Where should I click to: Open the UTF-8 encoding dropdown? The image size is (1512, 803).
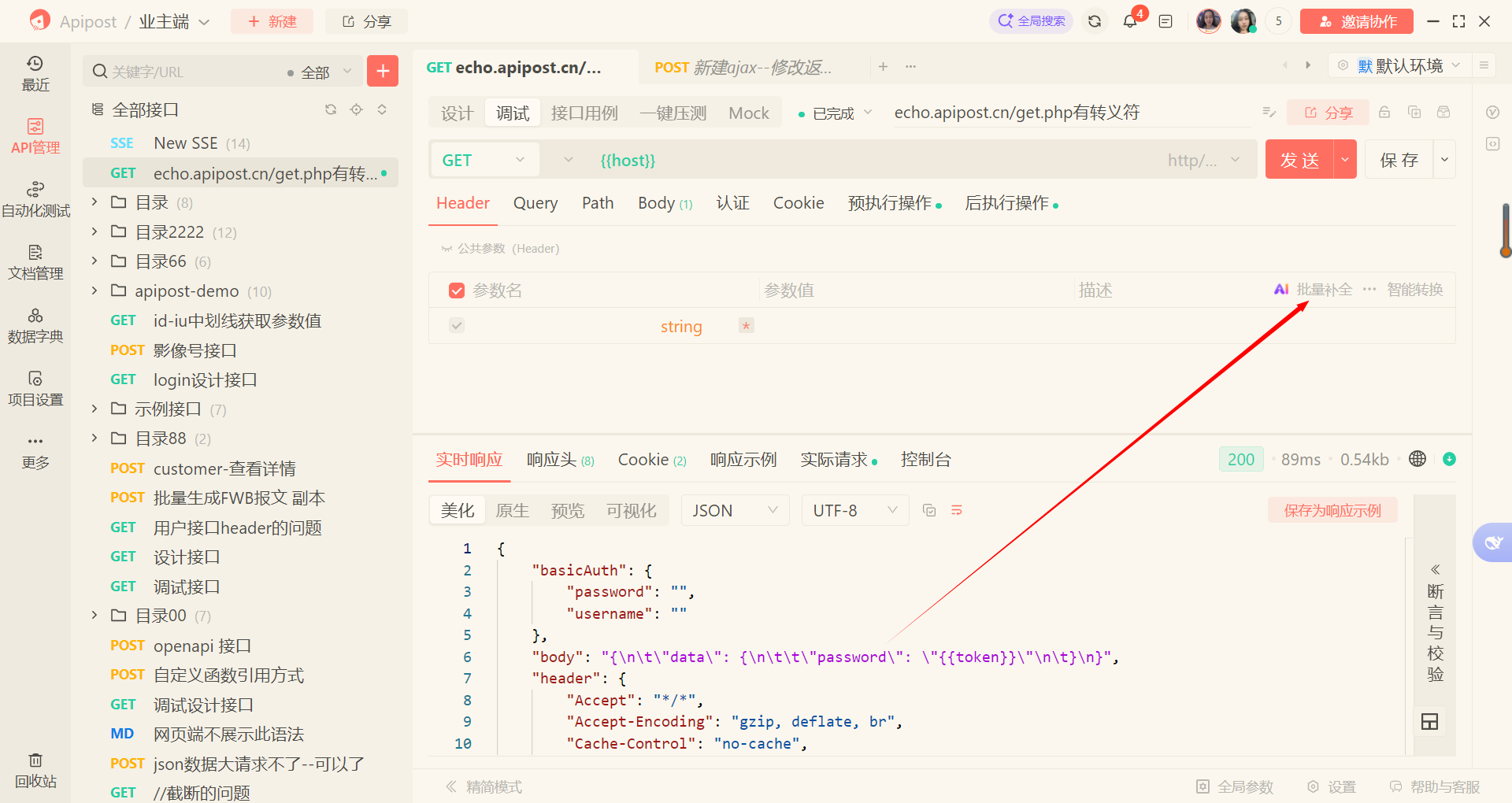point(855,510)
